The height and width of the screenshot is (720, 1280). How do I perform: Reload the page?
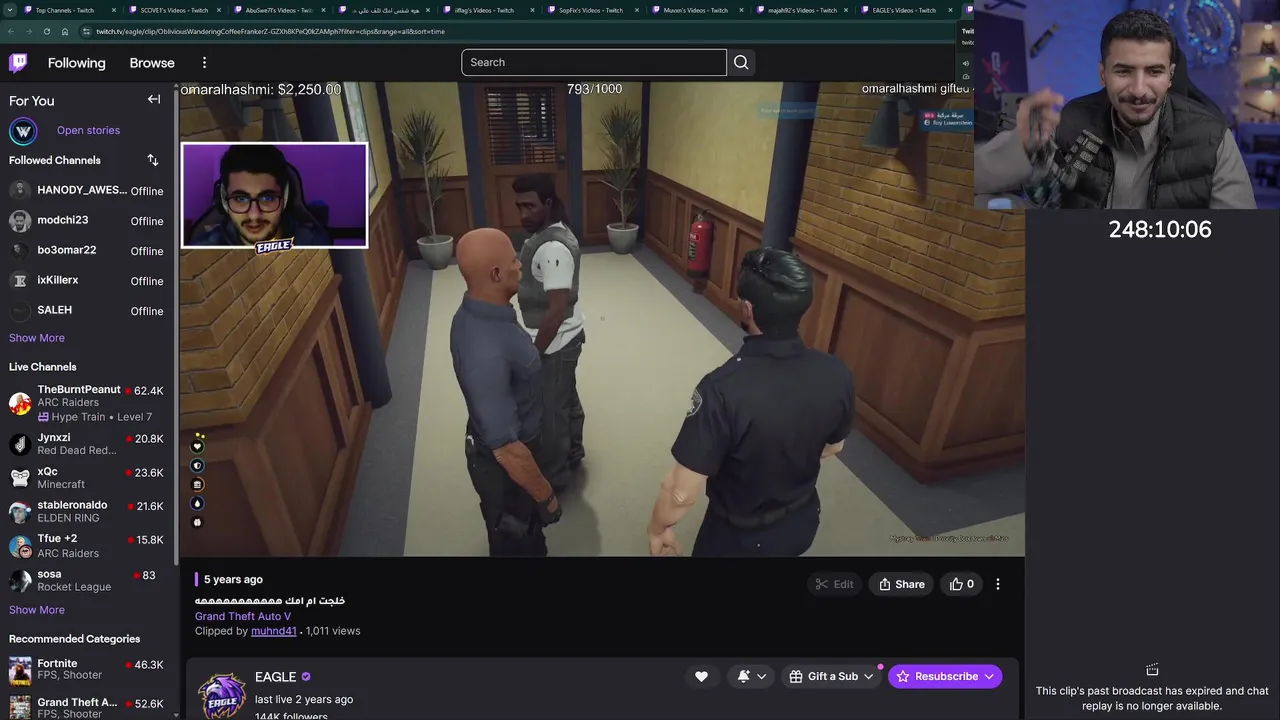(47, 31)
